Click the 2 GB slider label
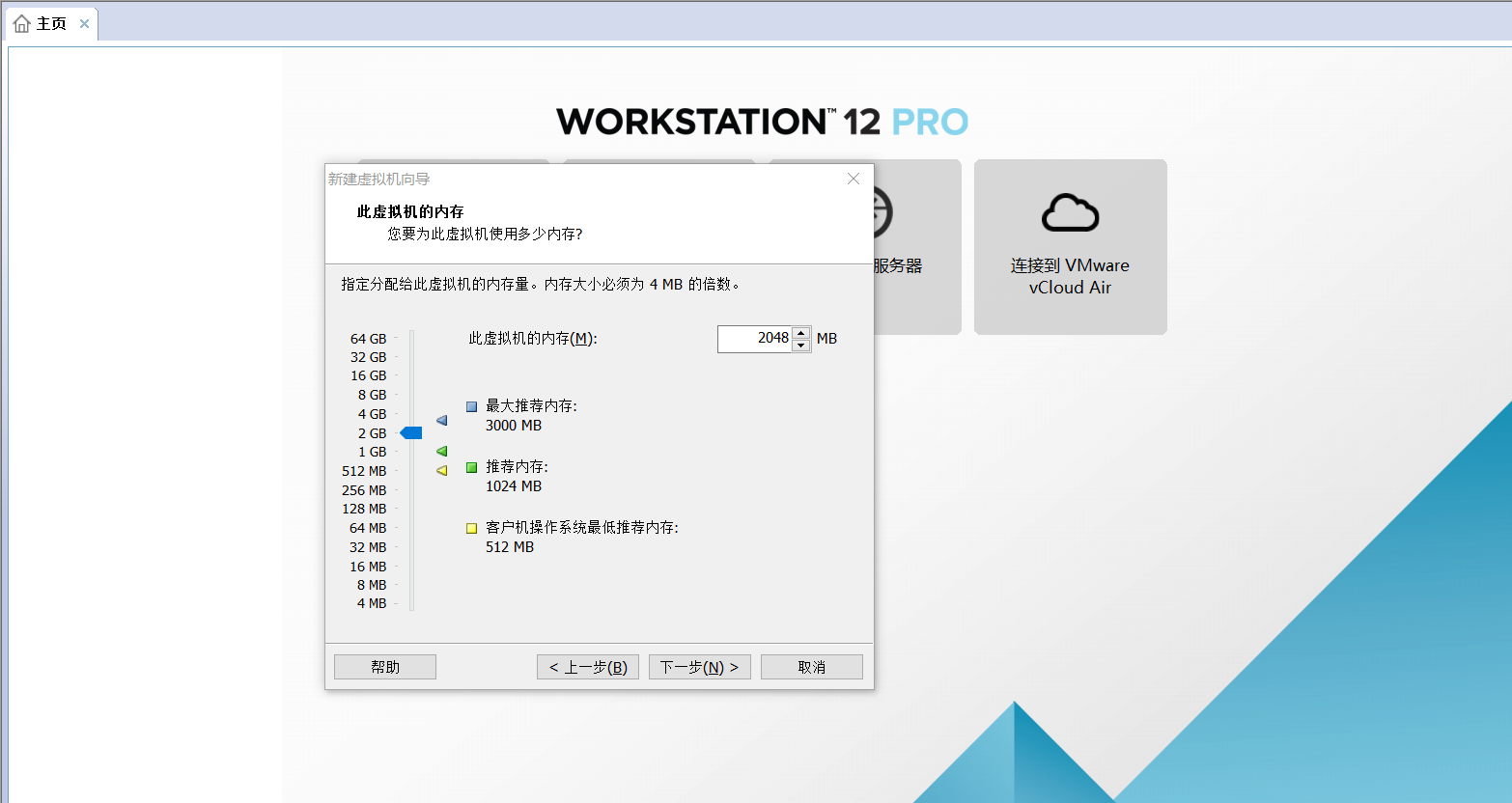This screenshot has height=803, width=1512. 372,433
